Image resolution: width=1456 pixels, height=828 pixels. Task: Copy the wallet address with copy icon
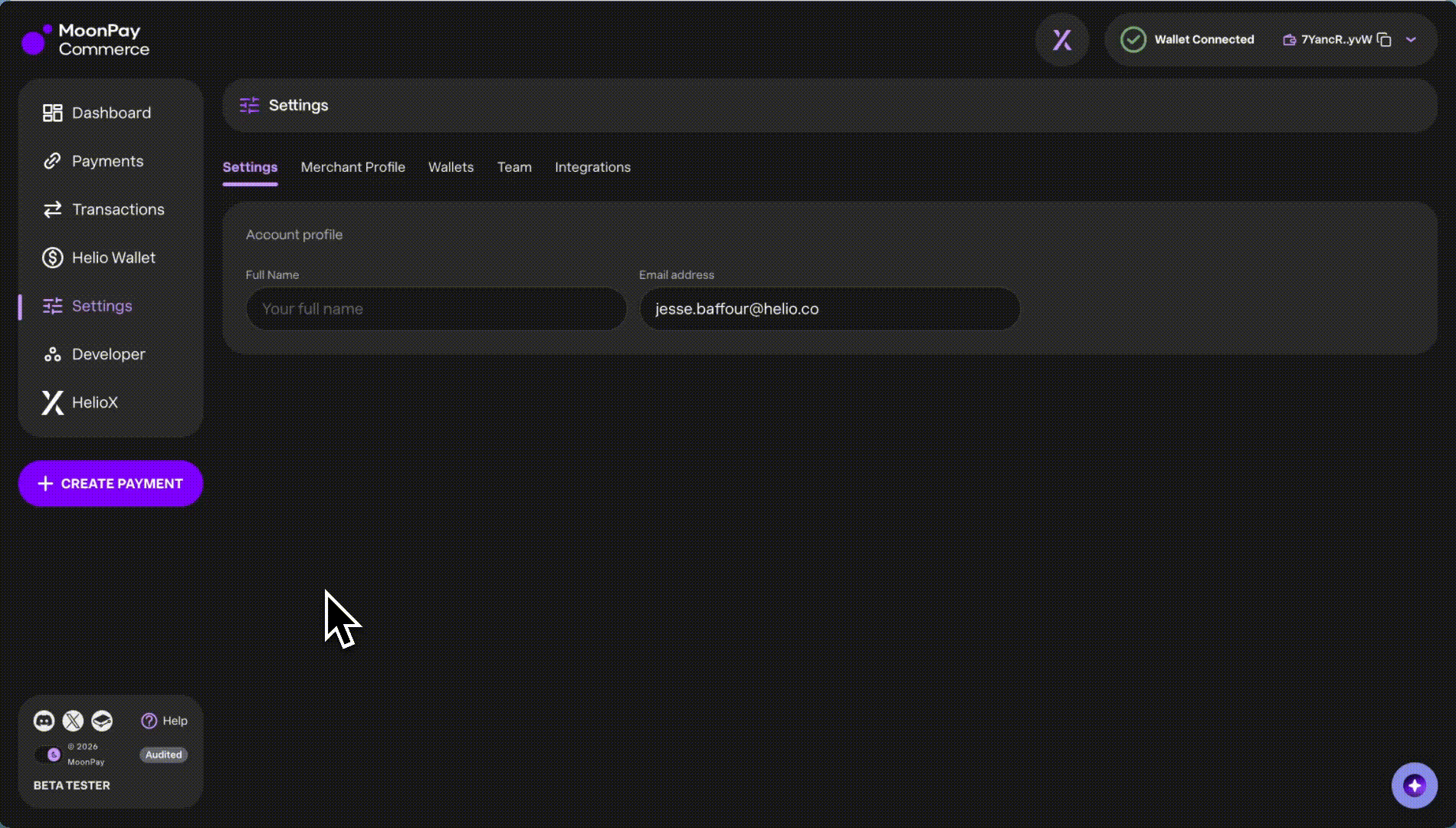(1384, 40)
